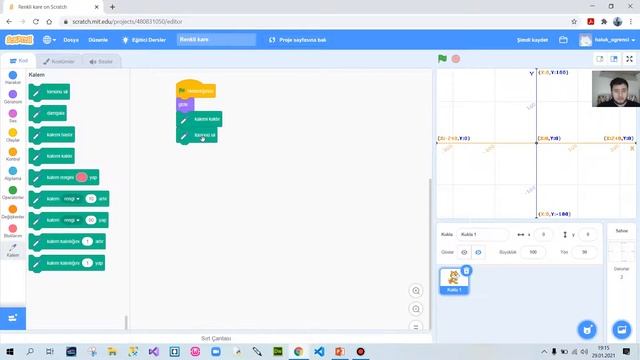This screenshot has height=360, width=640.
Task: Click the Scratch logo
Action: point(19,40)
